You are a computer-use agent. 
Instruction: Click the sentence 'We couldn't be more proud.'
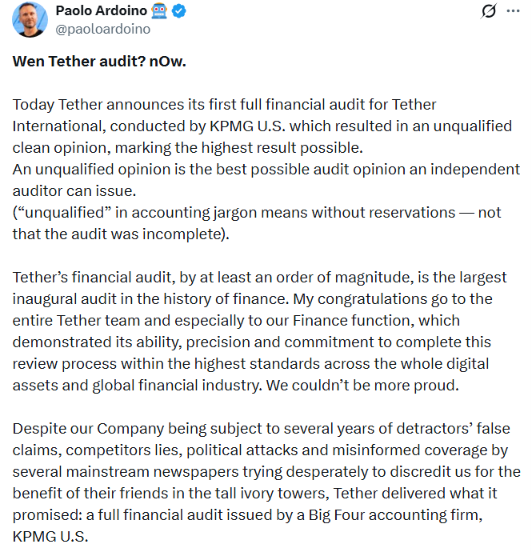[362, 385]
